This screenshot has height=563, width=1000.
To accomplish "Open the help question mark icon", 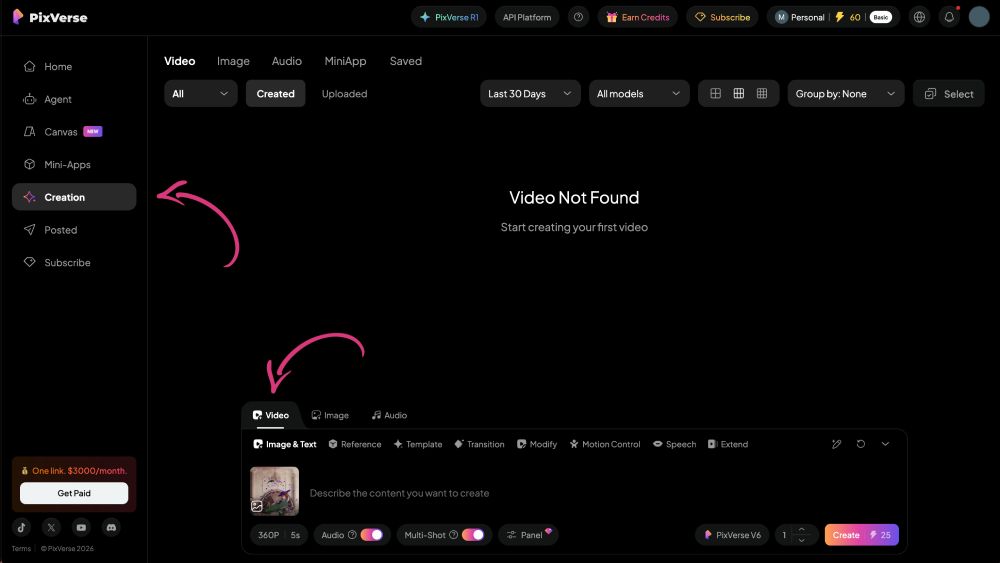I will coord(578,17).
